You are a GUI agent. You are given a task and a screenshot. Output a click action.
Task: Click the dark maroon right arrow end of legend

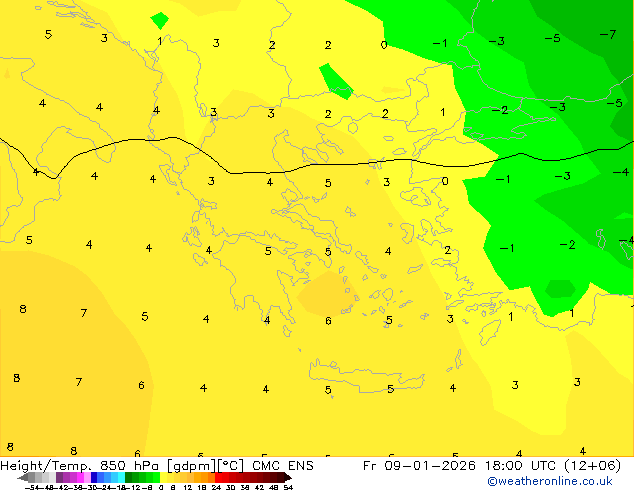pos(287,478)
